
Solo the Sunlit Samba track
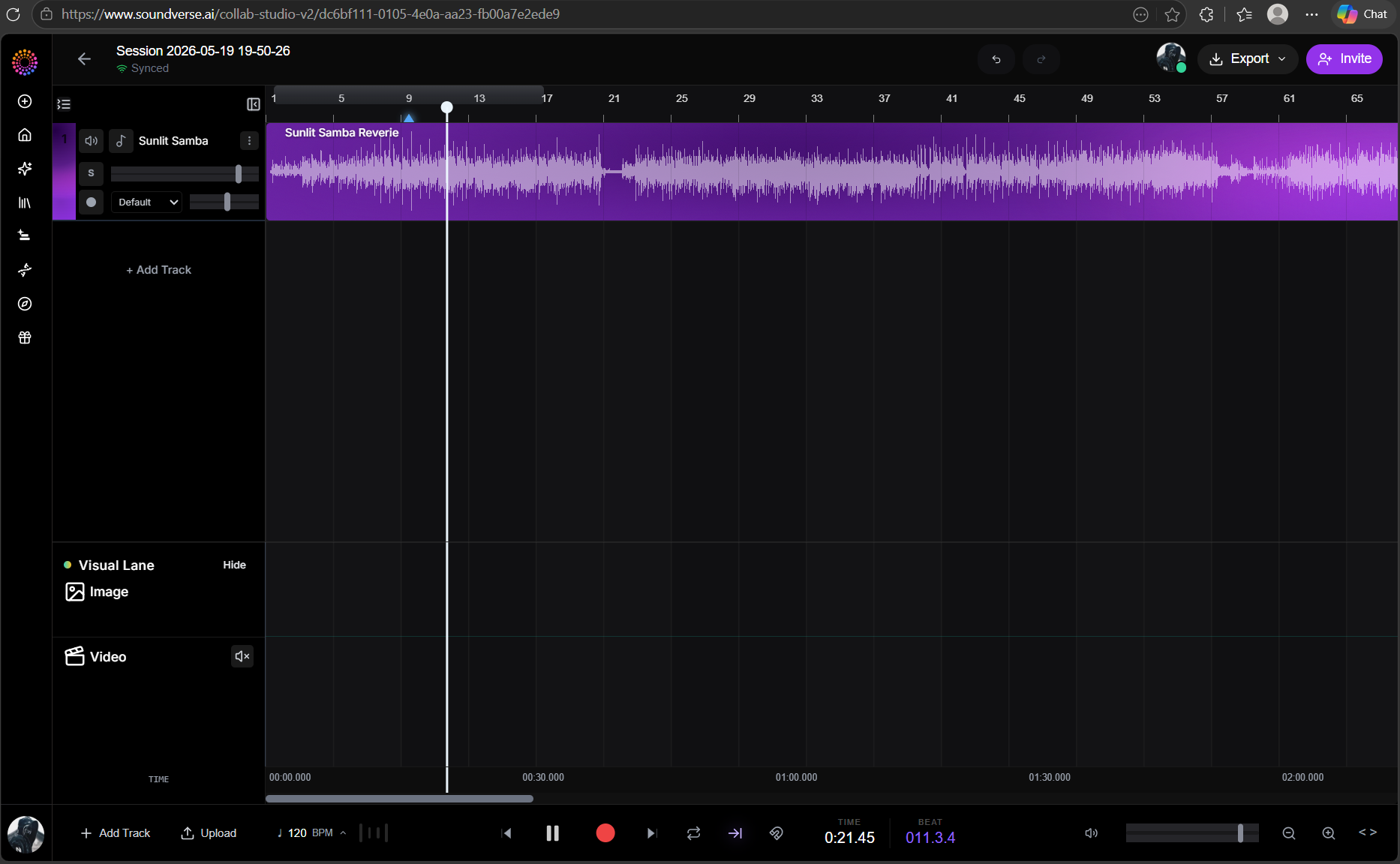pyautogui.click(x=91, y=173)
